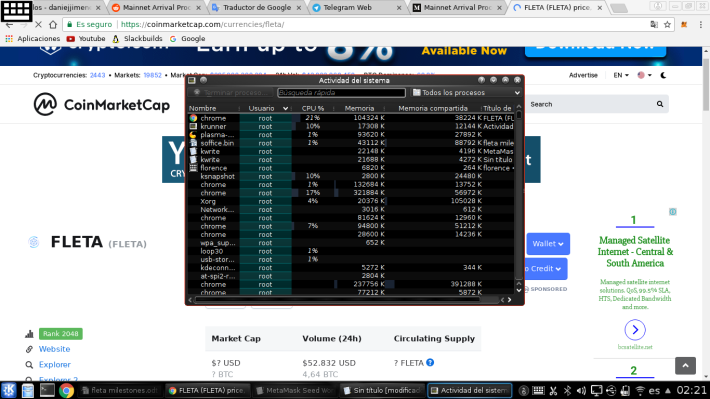Open the MetaMask fox extension

click(x=684, y=24)
